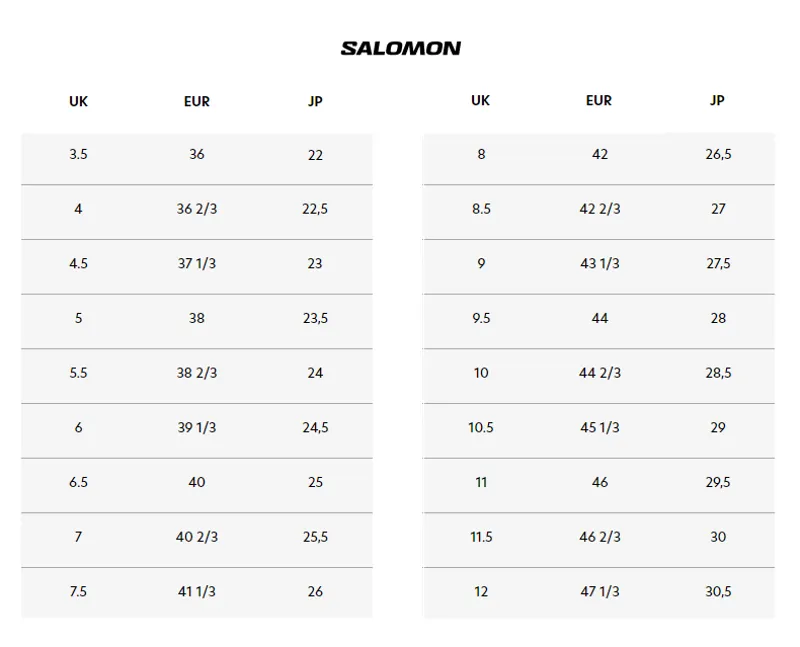Click the Salomon logo
Screen dimensions: 800x647
coord(401,48)
